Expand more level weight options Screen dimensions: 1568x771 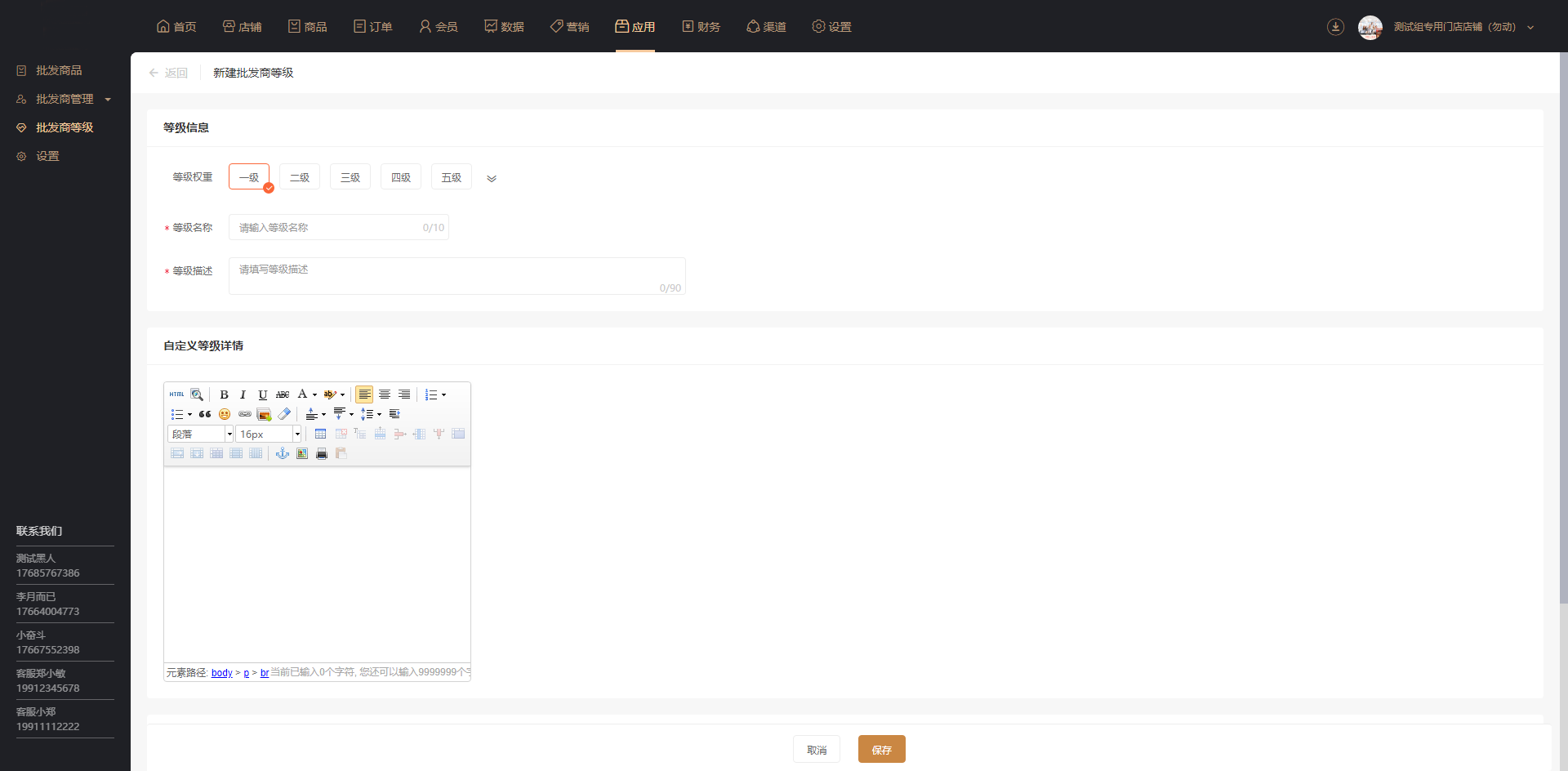(492, 178)
